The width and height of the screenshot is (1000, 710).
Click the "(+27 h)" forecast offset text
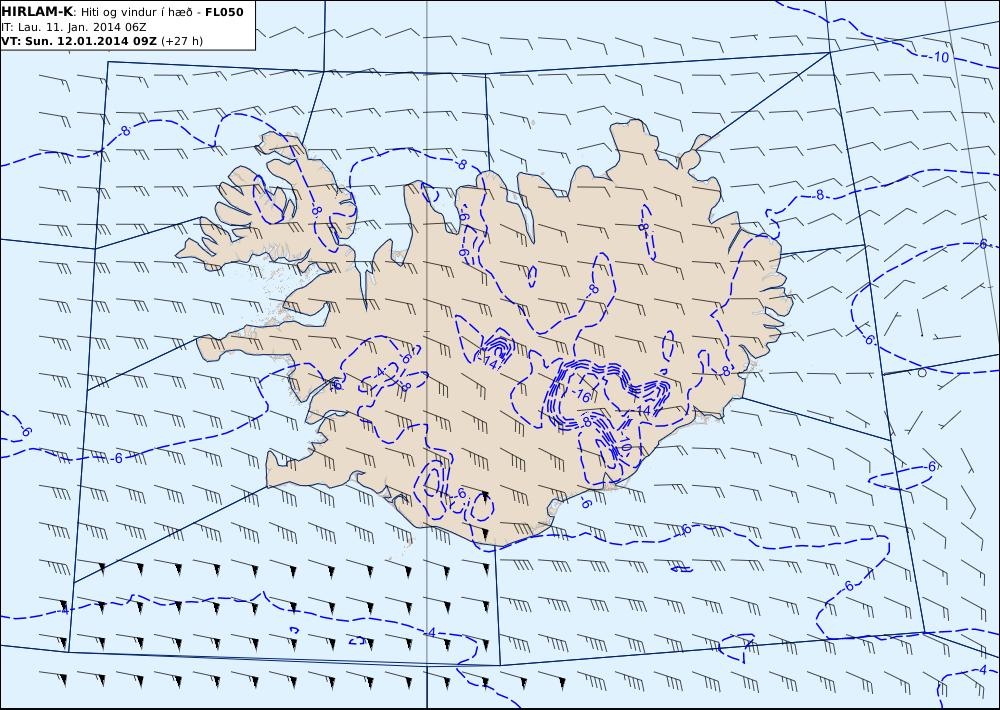pos(182,41)
